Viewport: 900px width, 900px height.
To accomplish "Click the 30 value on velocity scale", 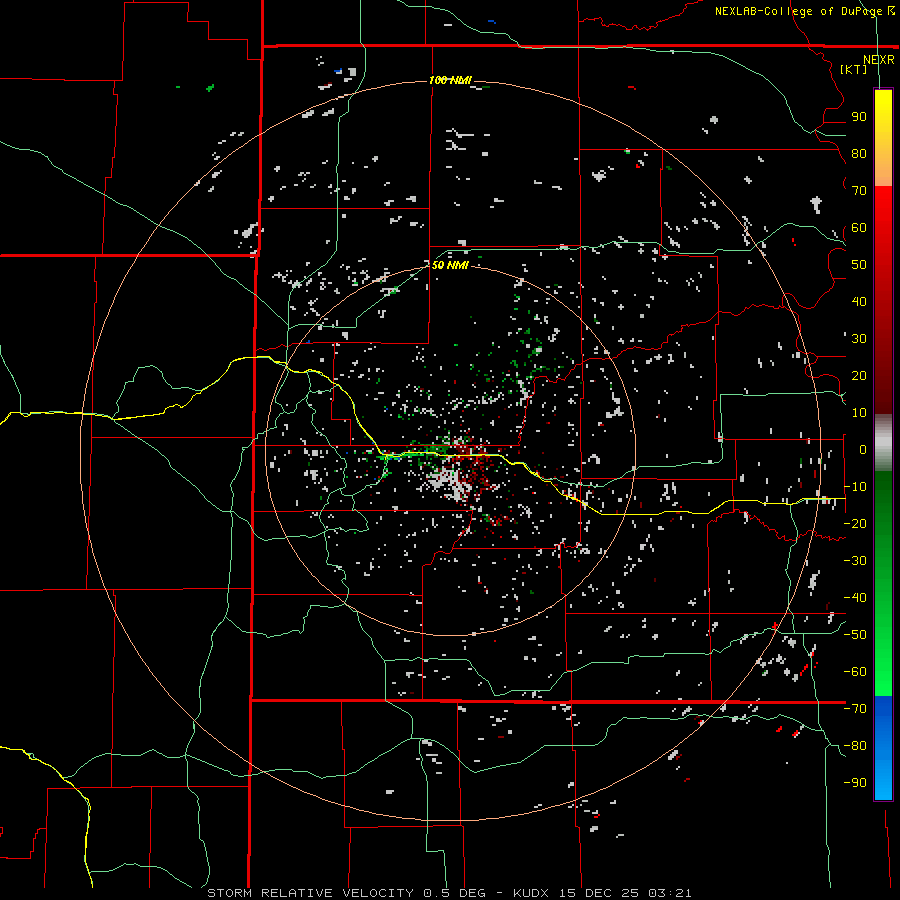I will point(859,339).
